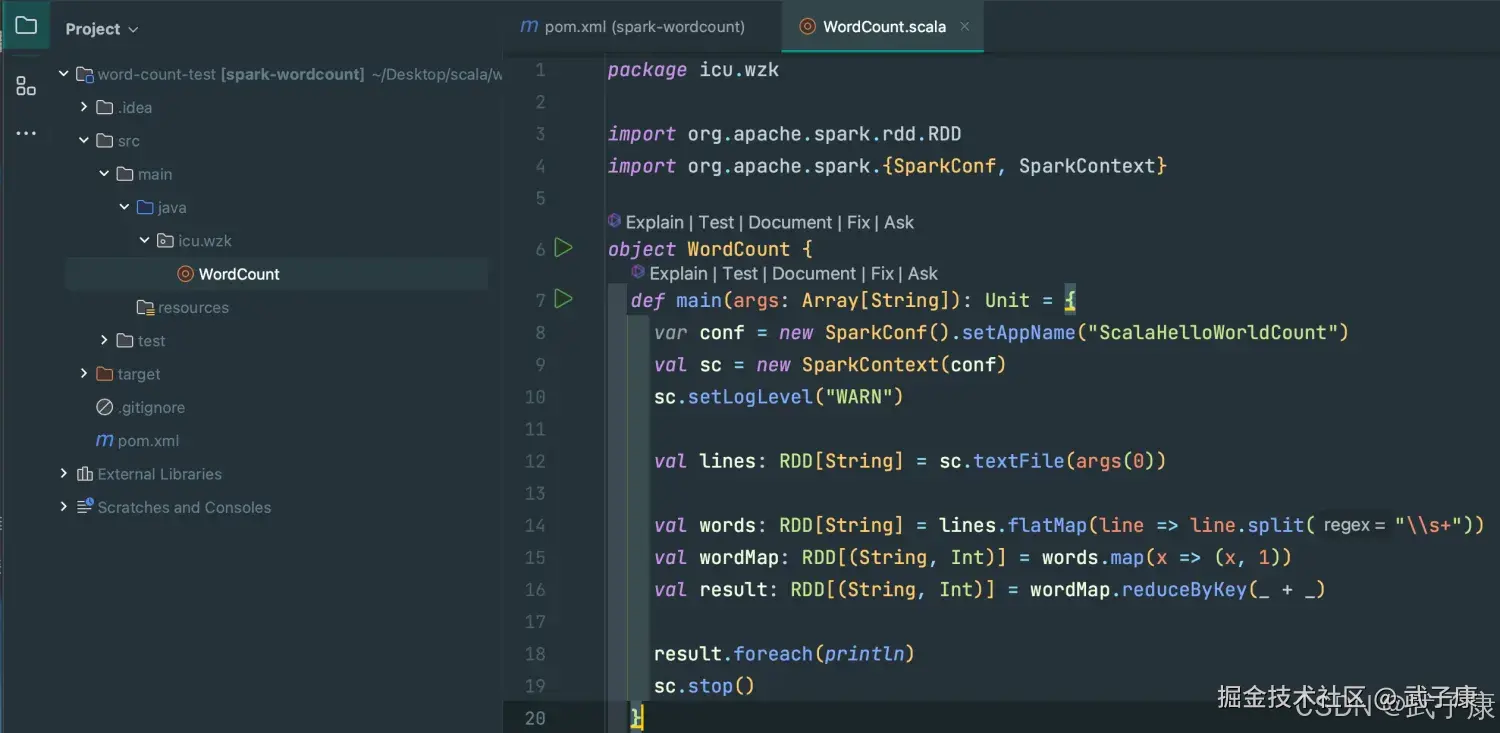Click the Scratches and Consoles icon

pyautogui.click(x=85, y=506)
